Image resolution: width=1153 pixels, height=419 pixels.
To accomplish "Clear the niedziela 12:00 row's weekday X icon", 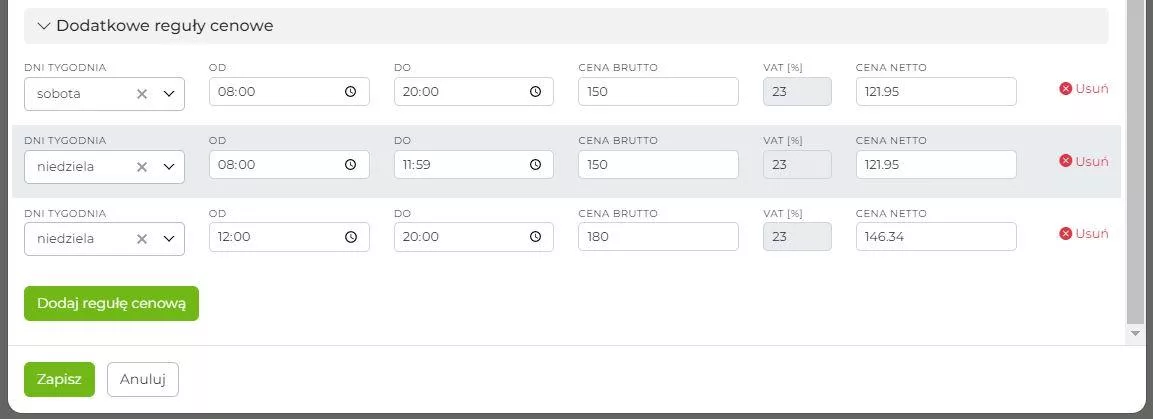I will coord(142,239).
